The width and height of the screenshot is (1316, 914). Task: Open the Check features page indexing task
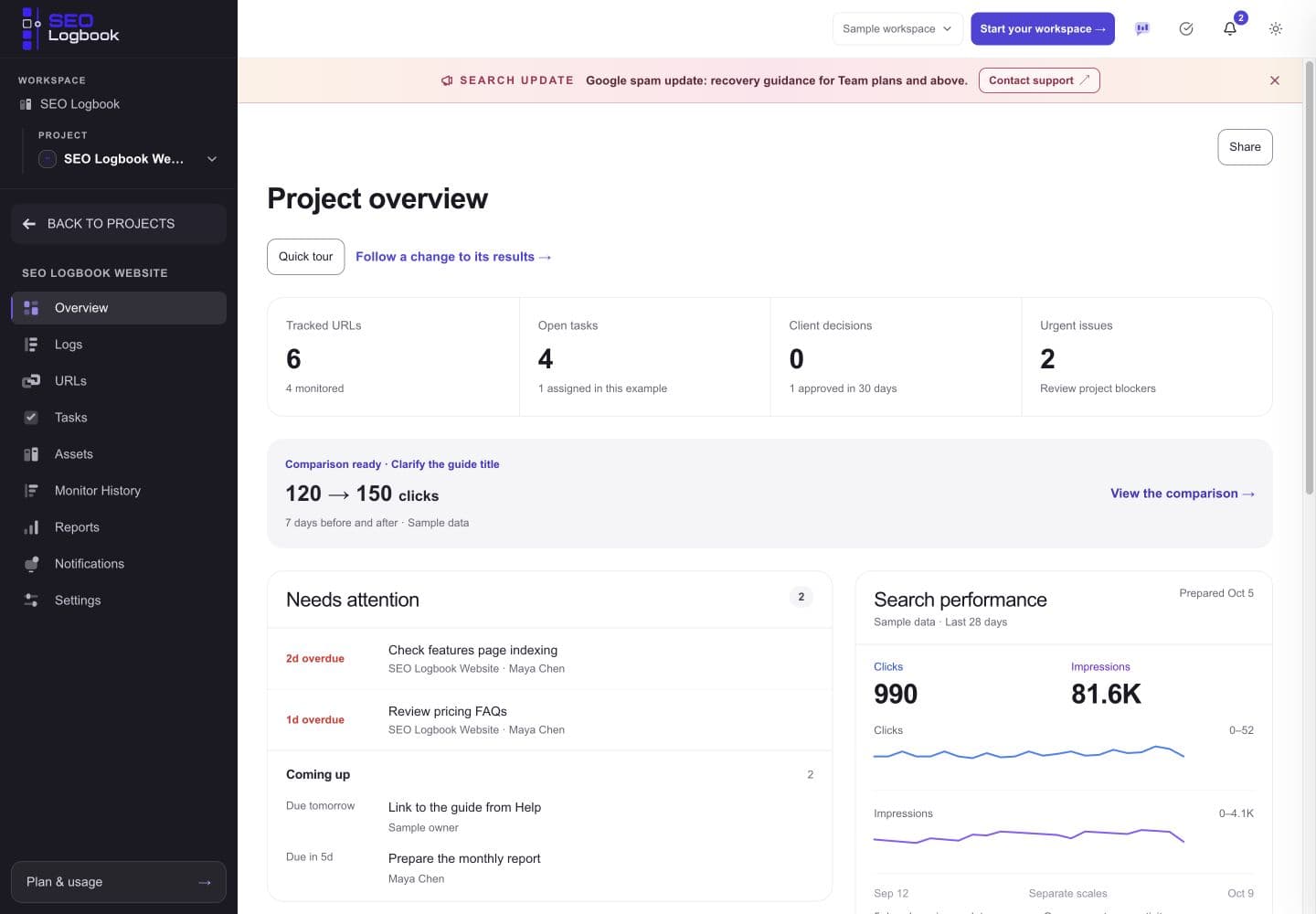pos(549,659)
